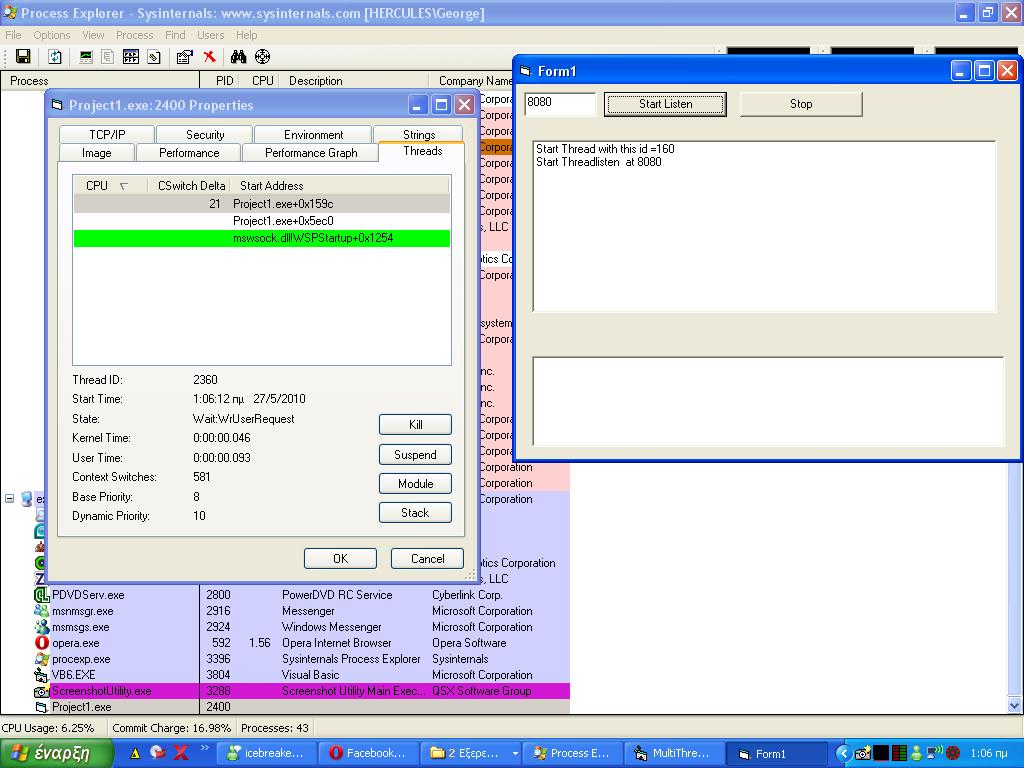The image size is (1024, 768).
Task: Open the Find menu
Action: tap(175, 35)
